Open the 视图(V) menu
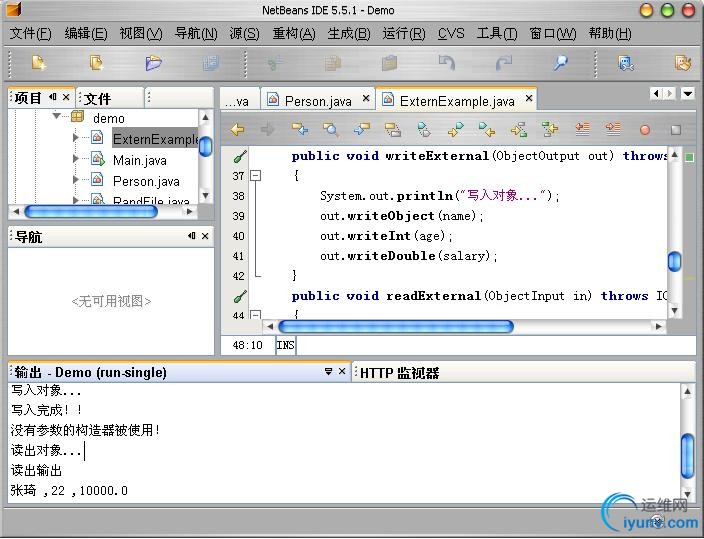 pyautogui.click(x=141, y=34)
